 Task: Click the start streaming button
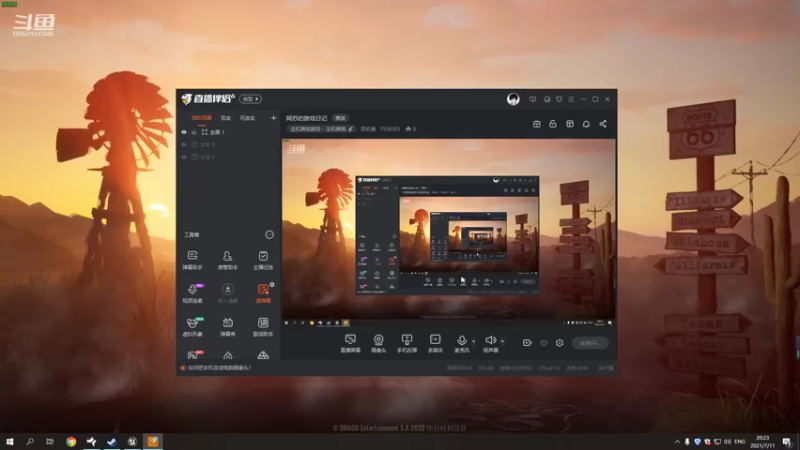(x=590, y=343)
